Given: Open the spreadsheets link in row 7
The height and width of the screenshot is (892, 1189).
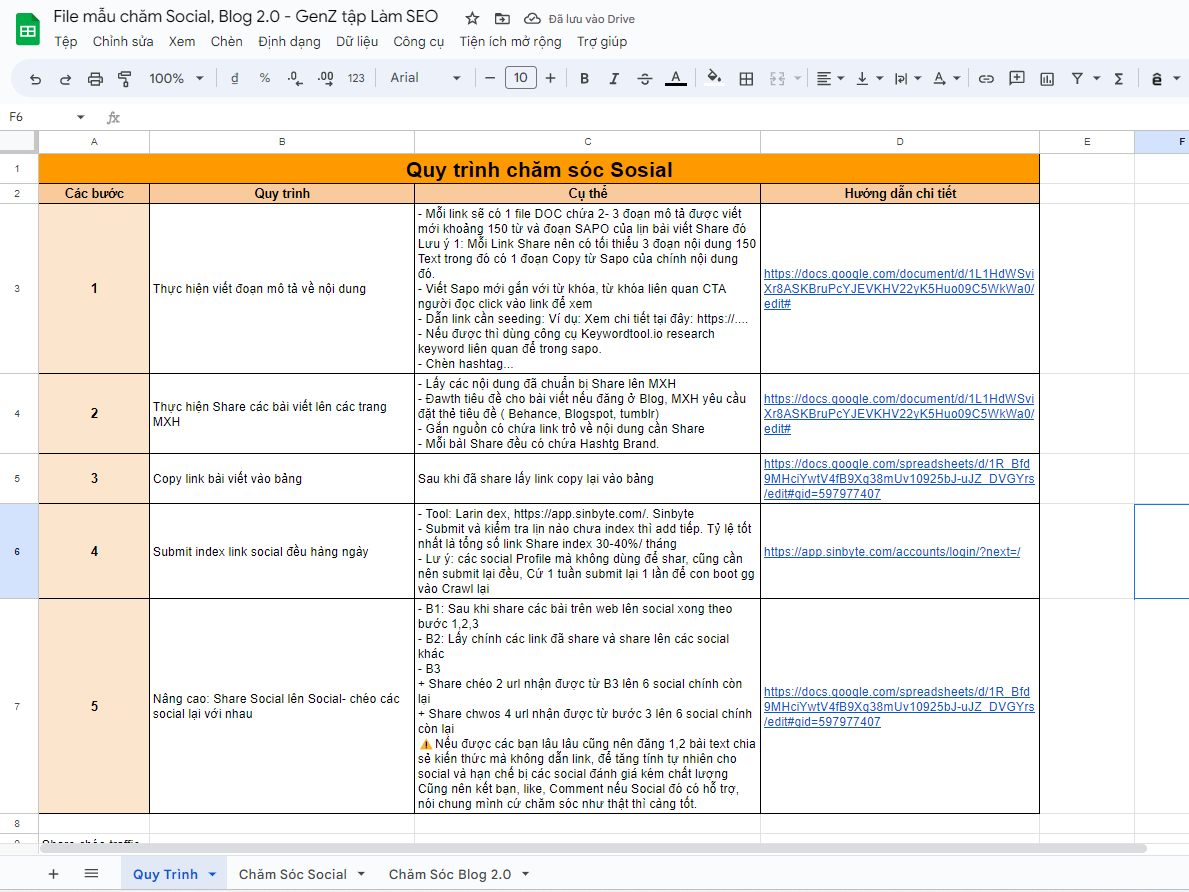Looking at the screenshot, I should click(899, 706).
